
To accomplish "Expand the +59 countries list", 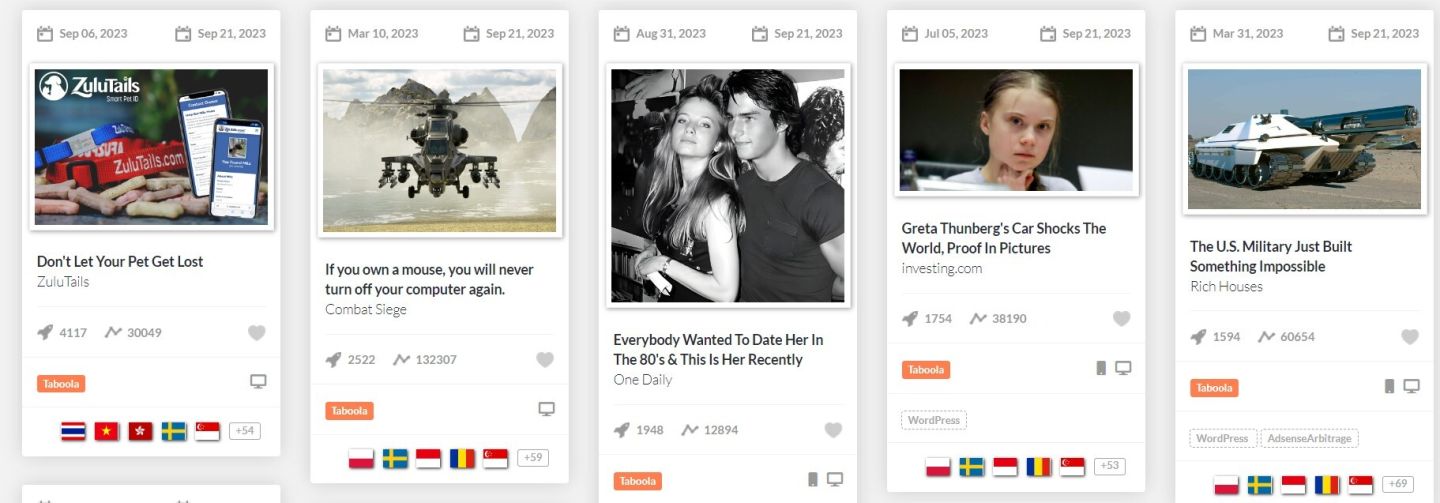I will (x=533, y=458).
